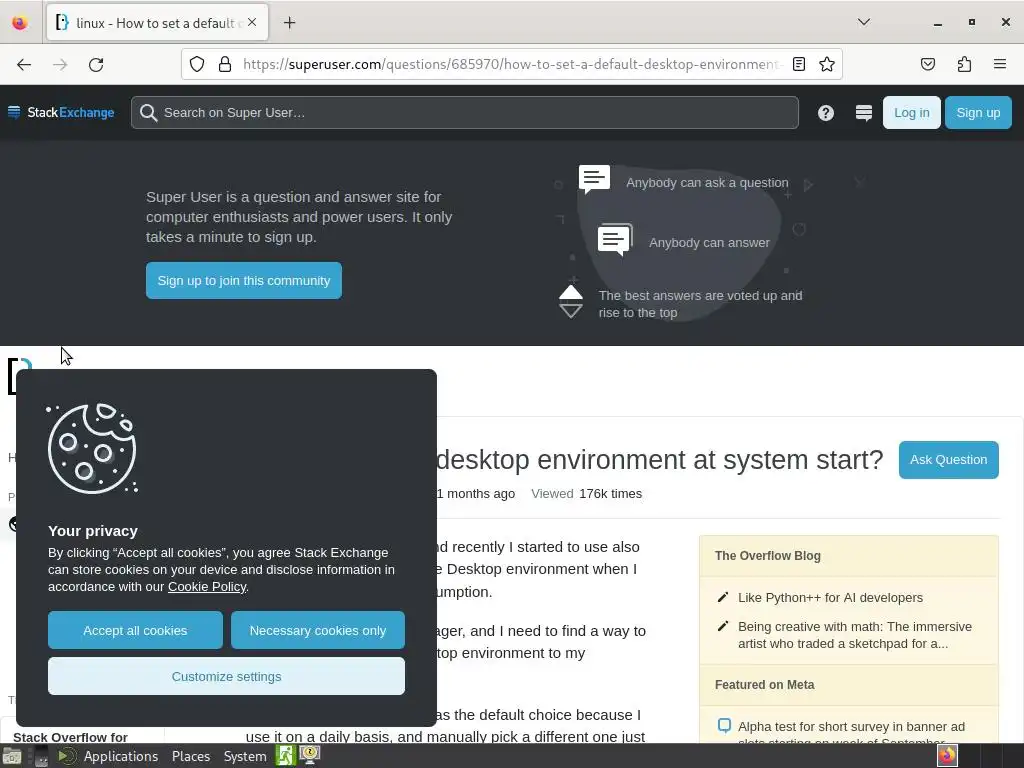Accept all cookies in privacy dialog
The image size is (1024, 768).
pos(135,630)
